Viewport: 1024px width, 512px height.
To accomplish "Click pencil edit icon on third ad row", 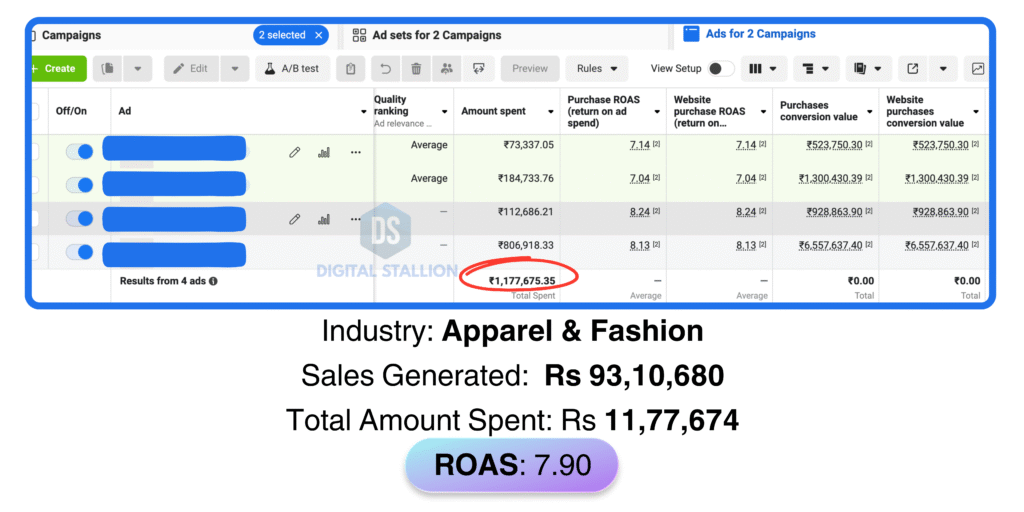I will click(x=294, y=218).
